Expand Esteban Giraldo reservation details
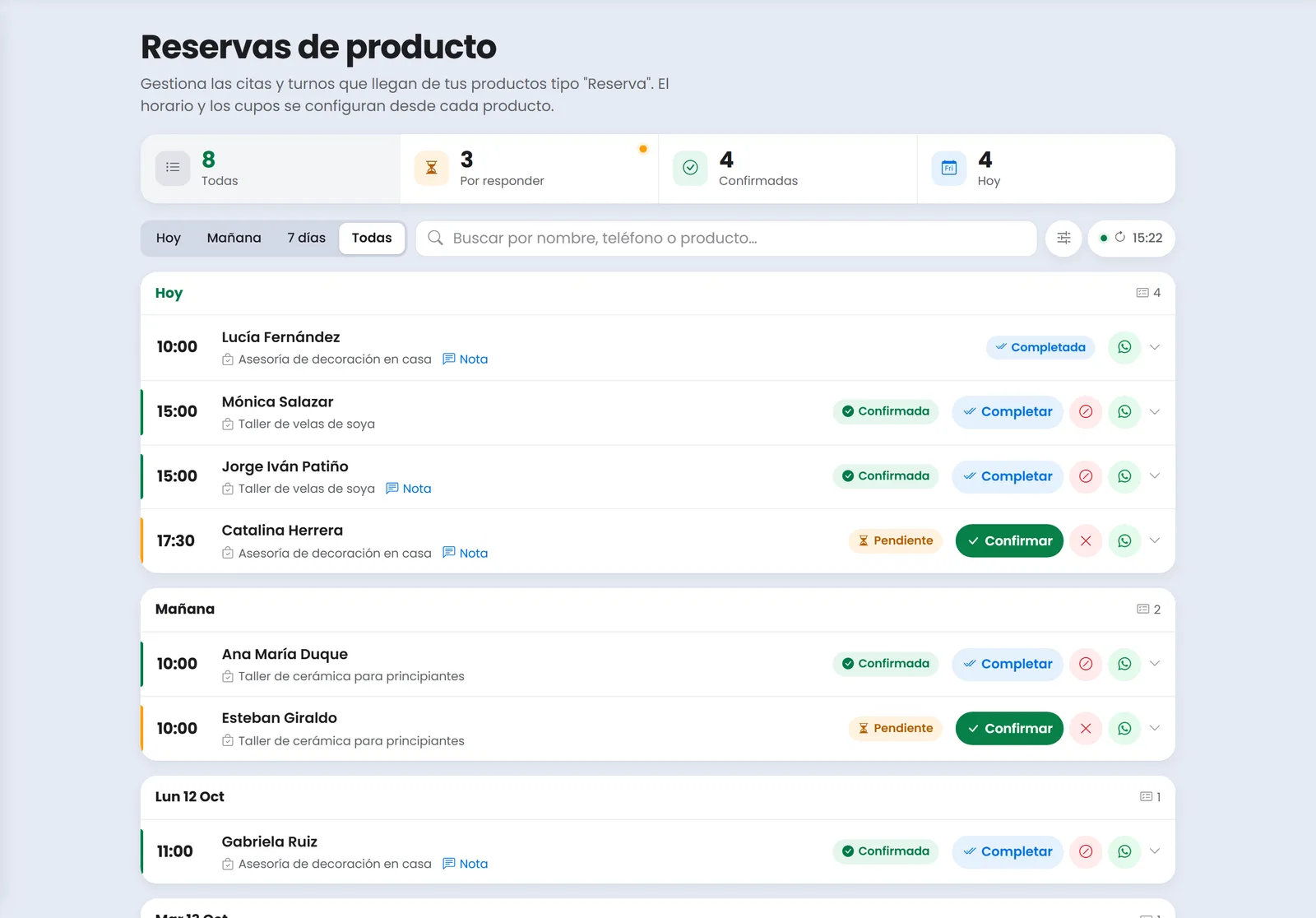This screenshot has height=918, width=1316. click(1155, 728)
